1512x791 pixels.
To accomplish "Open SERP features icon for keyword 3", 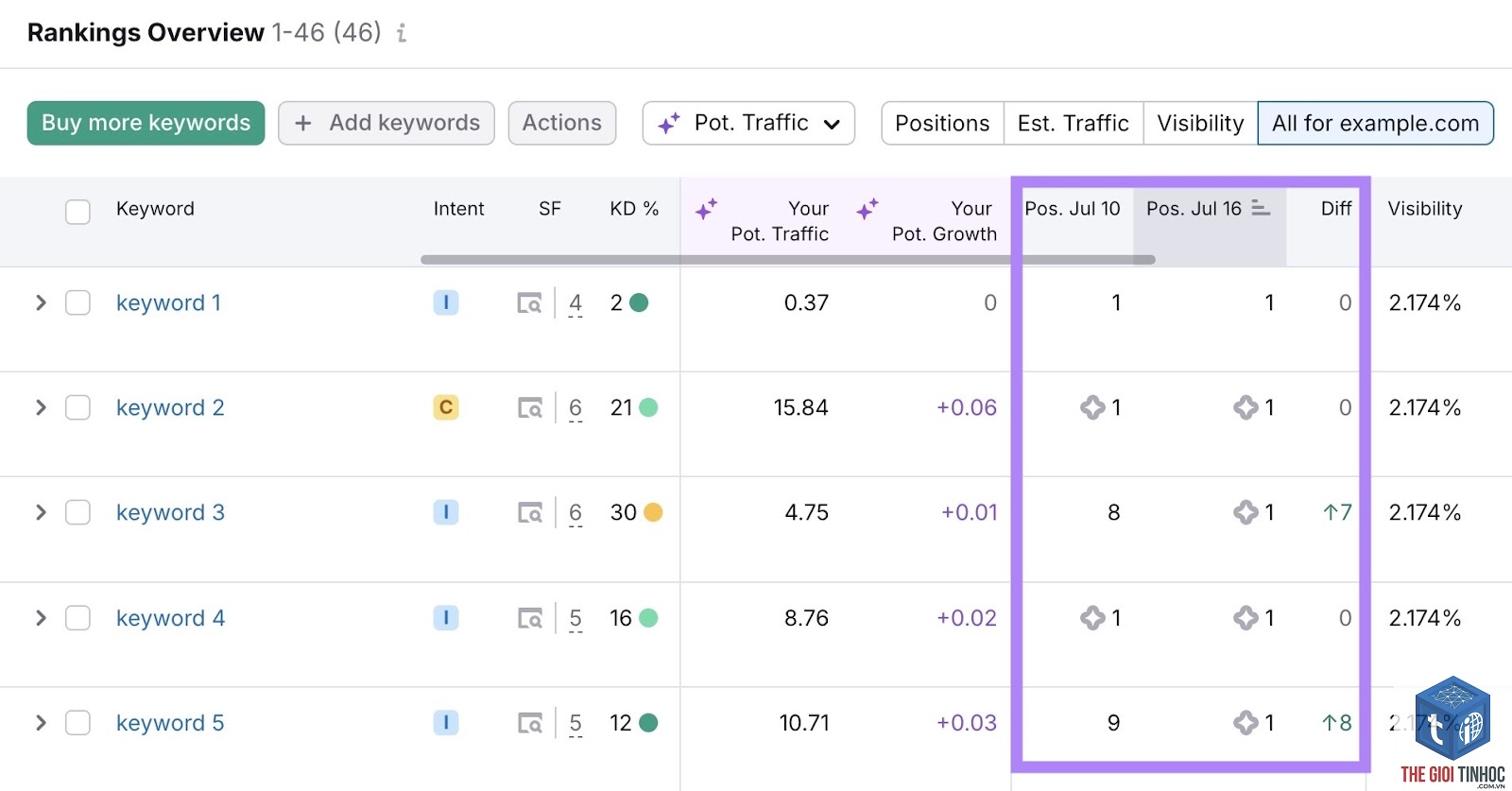I will pyautogui.click(x=529, y=513).
